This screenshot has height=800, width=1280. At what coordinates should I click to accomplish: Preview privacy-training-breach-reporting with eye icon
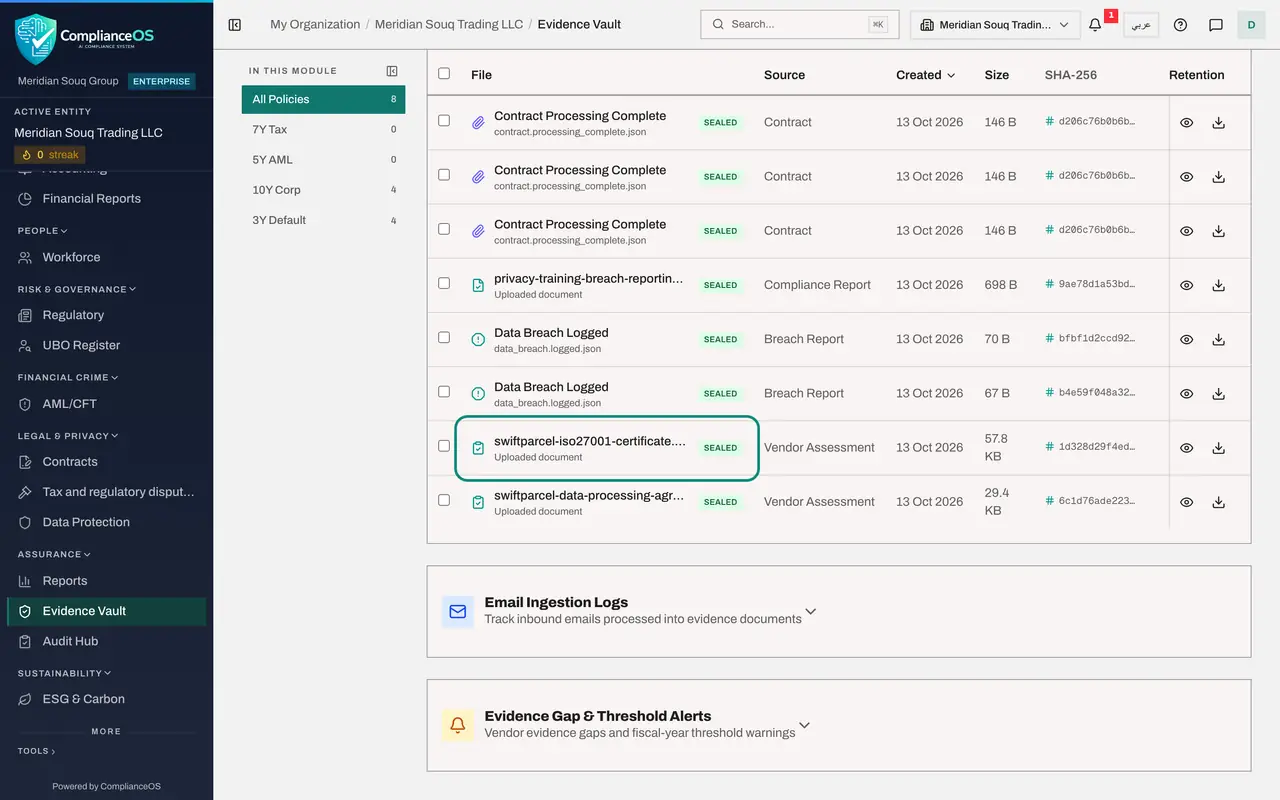point(1186,285)
